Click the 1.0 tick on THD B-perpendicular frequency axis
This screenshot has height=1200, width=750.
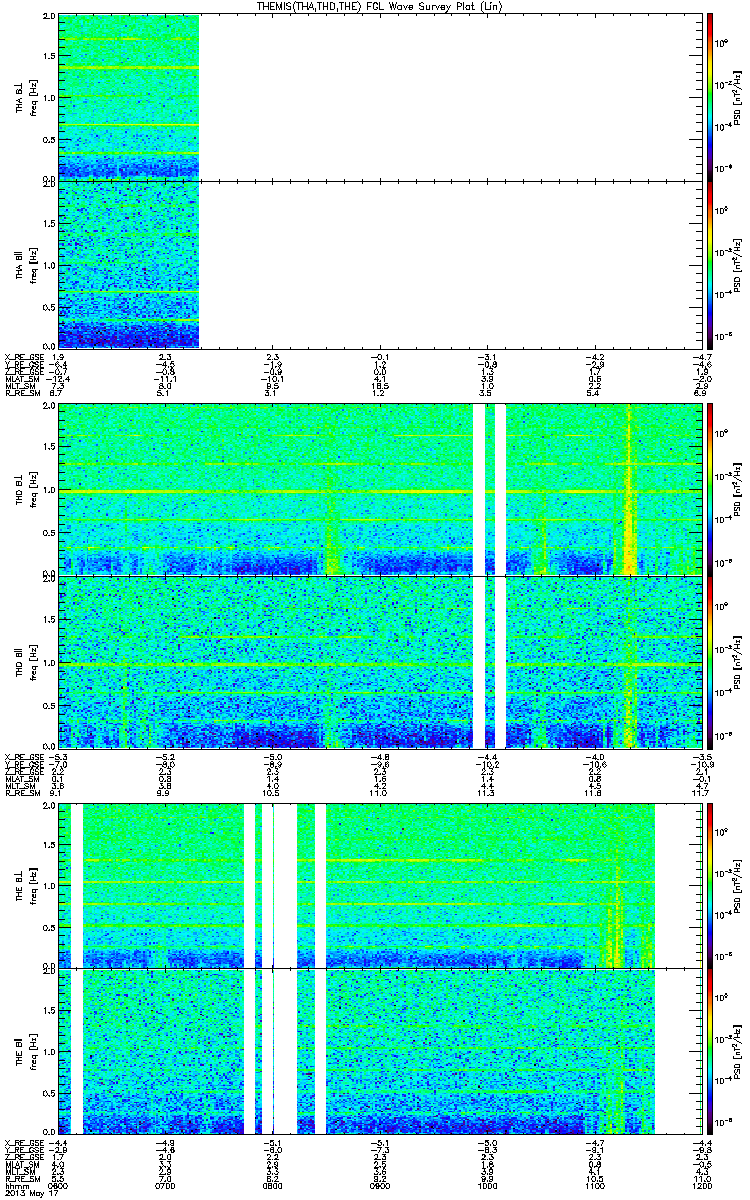coord(48,490)
